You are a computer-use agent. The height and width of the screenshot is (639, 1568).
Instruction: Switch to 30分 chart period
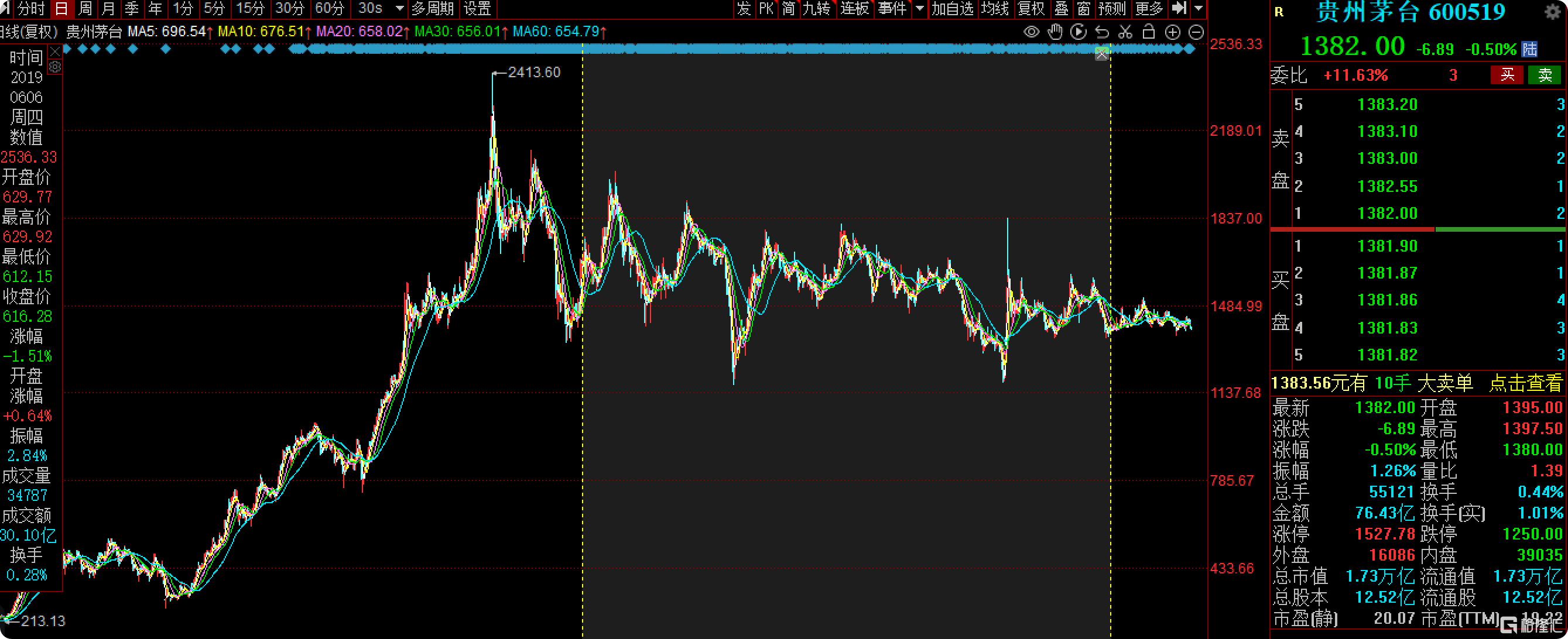[x=290, y=9]
